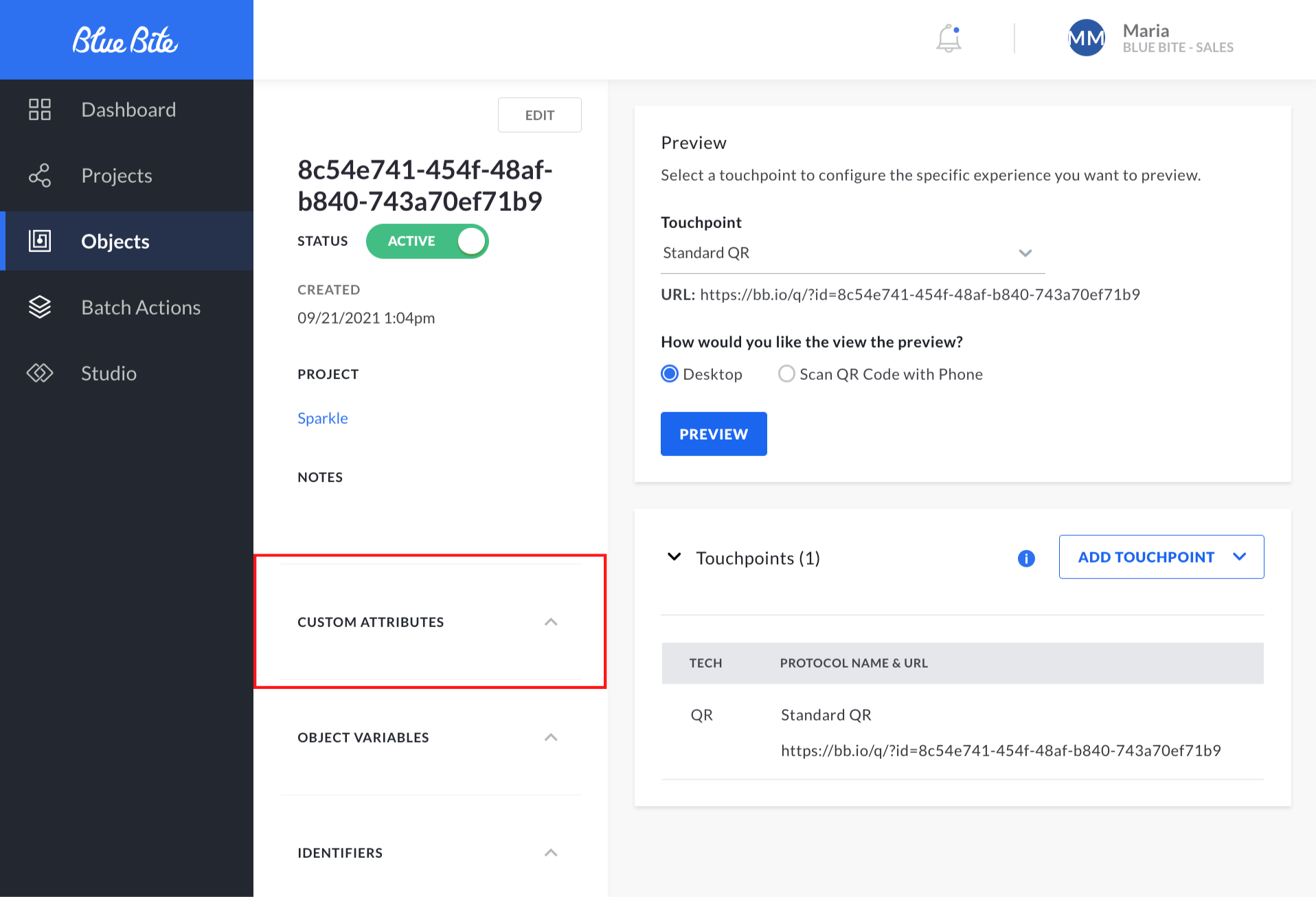Screen dimensions: 1316x897
Task: Click the Objects icon in sidebar
Action: click(x=39, y=241)
